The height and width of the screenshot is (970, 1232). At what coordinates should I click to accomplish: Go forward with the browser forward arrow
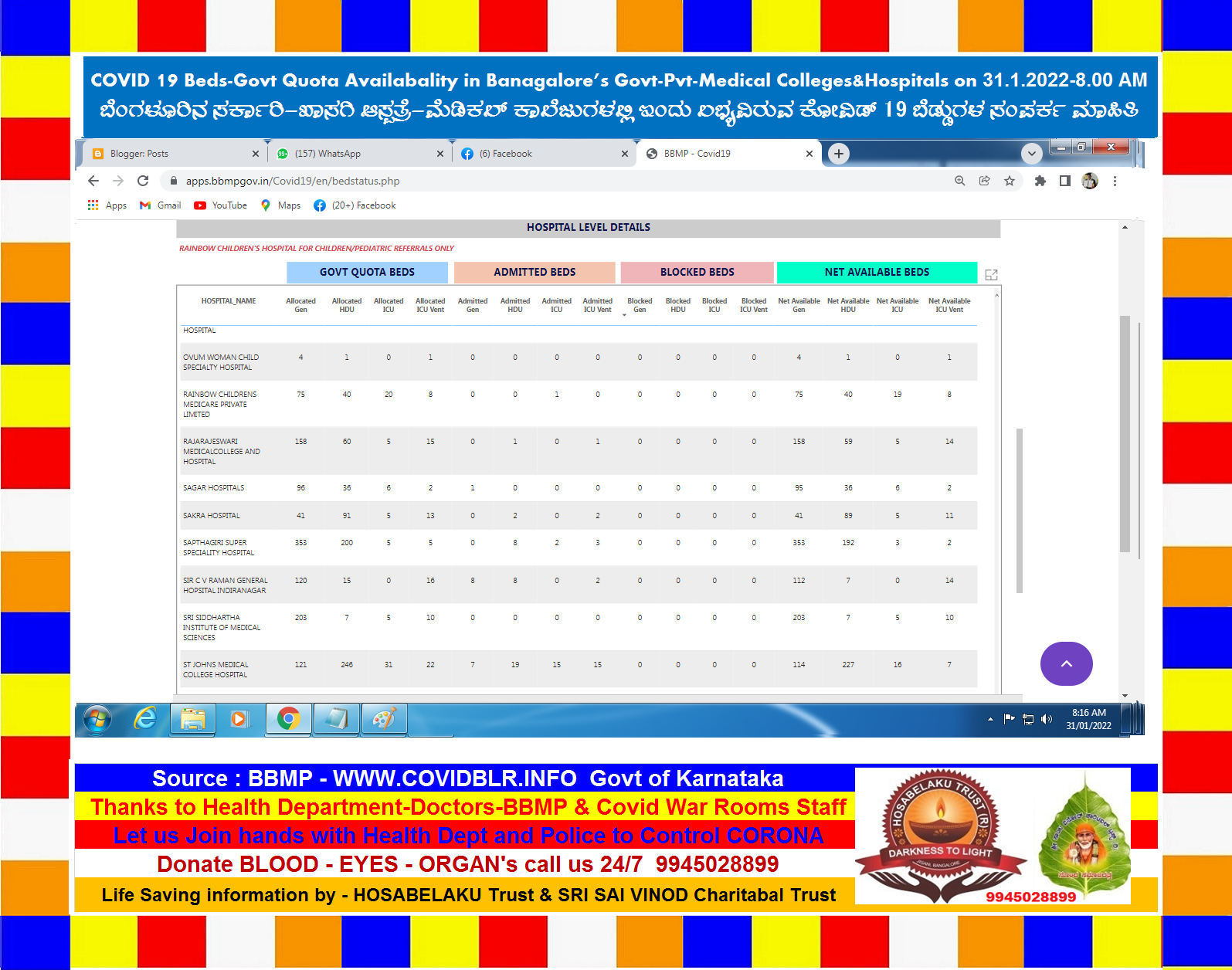[118, 181]
